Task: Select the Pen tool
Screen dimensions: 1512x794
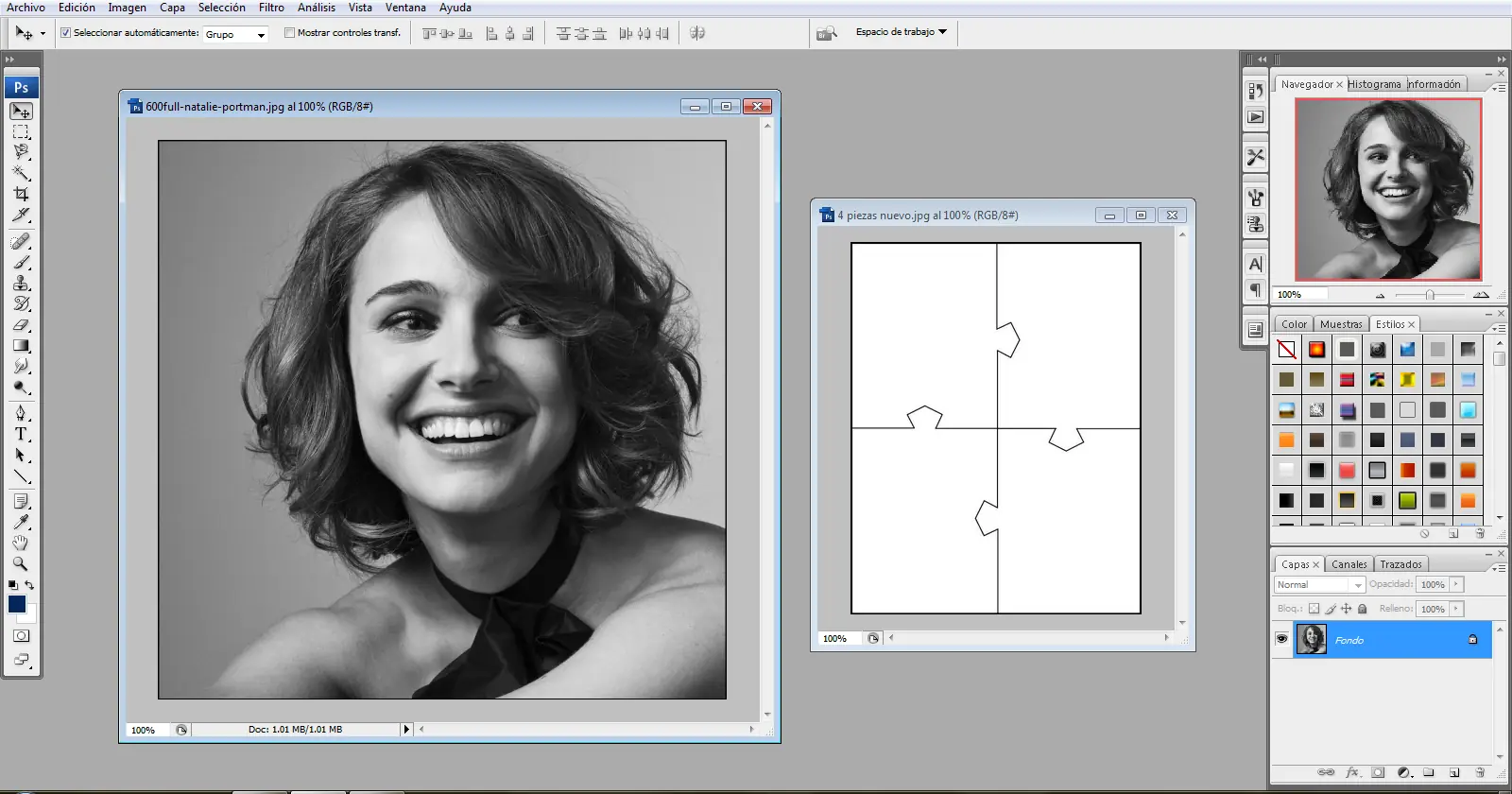Action: pos(21,413)
